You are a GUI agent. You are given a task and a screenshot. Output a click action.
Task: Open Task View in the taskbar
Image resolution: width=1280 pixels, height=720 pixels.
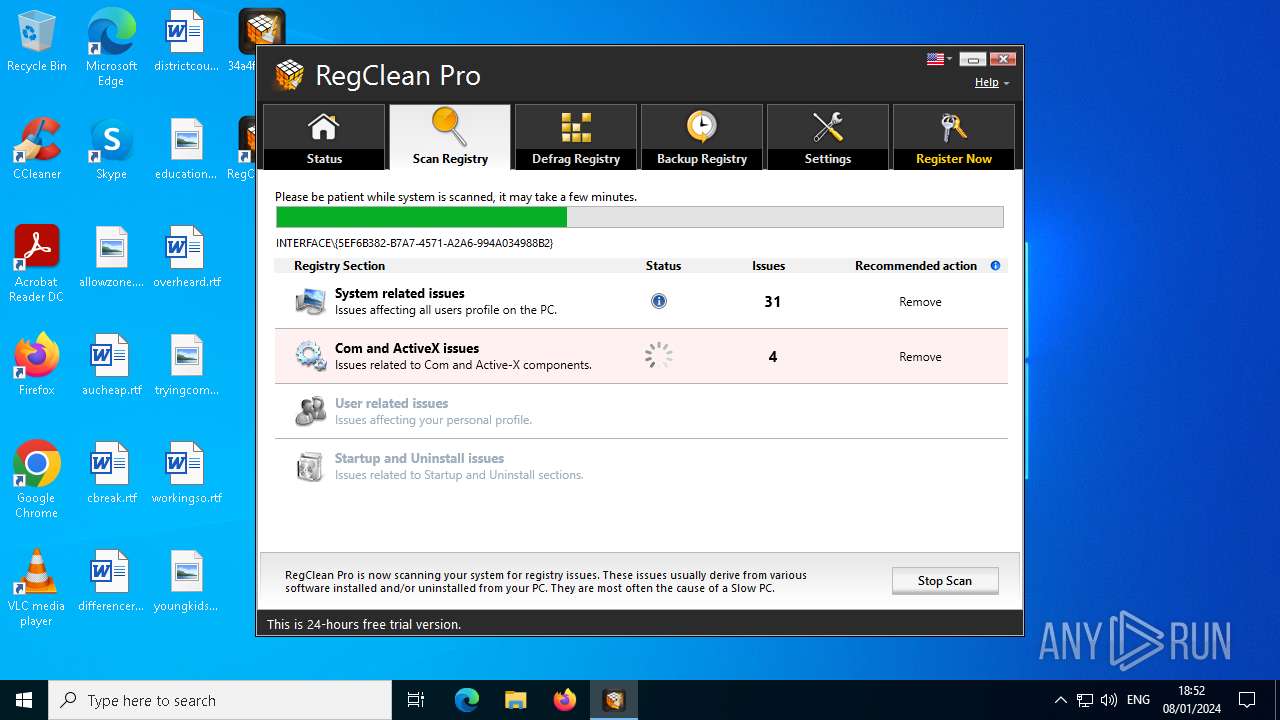coord(416,700)
